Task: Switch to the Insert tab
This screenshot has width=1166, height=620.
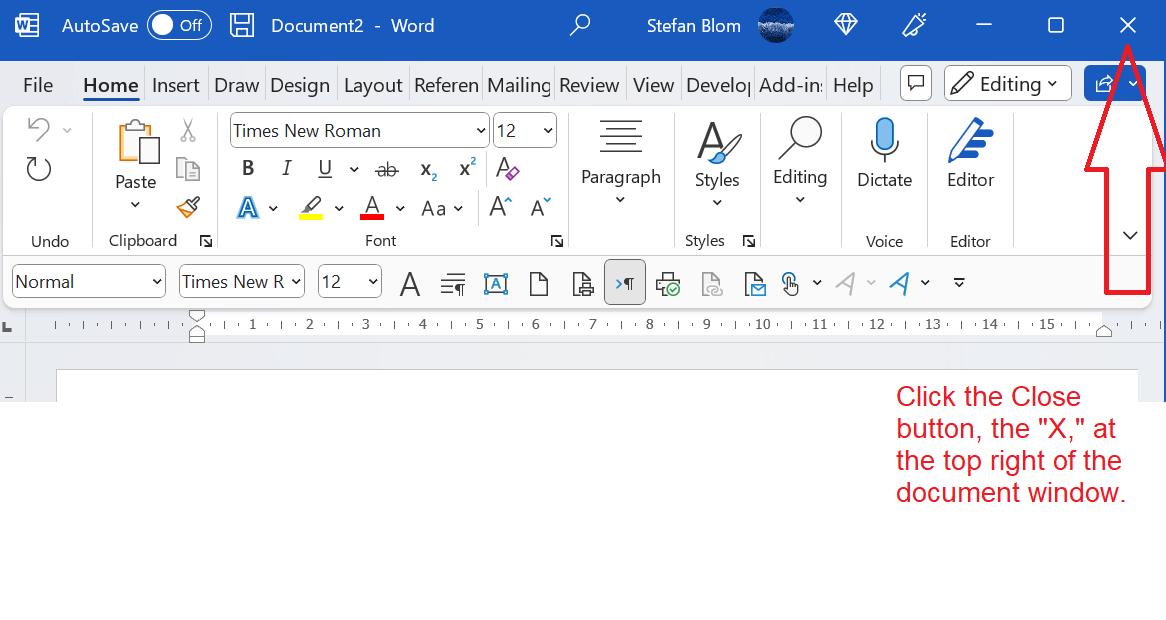Action: tap(176, 85)
